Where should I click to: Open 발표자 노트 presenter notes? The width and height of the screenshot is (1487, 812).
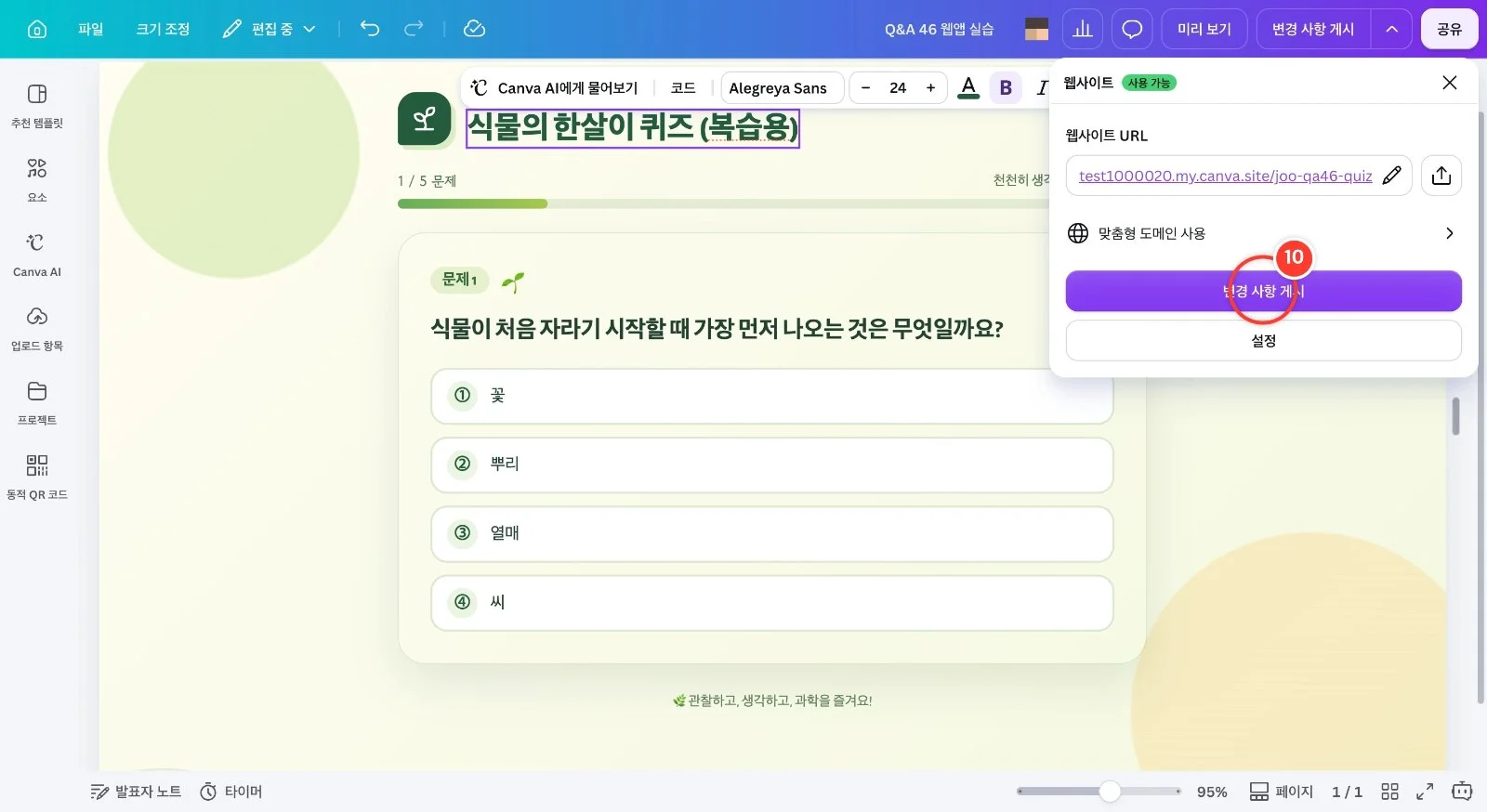pyautogui.click(x=136, y=792)
